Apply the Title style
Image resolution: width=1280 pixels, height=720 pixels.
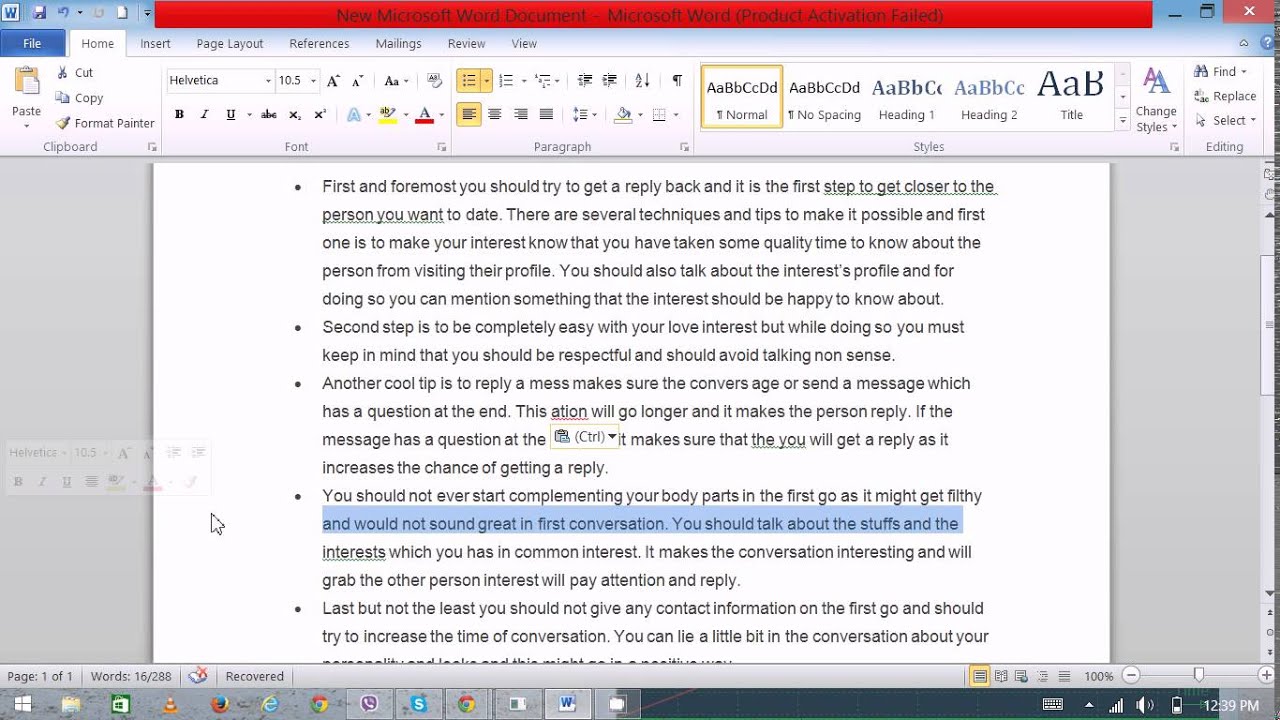[1071, 97]
